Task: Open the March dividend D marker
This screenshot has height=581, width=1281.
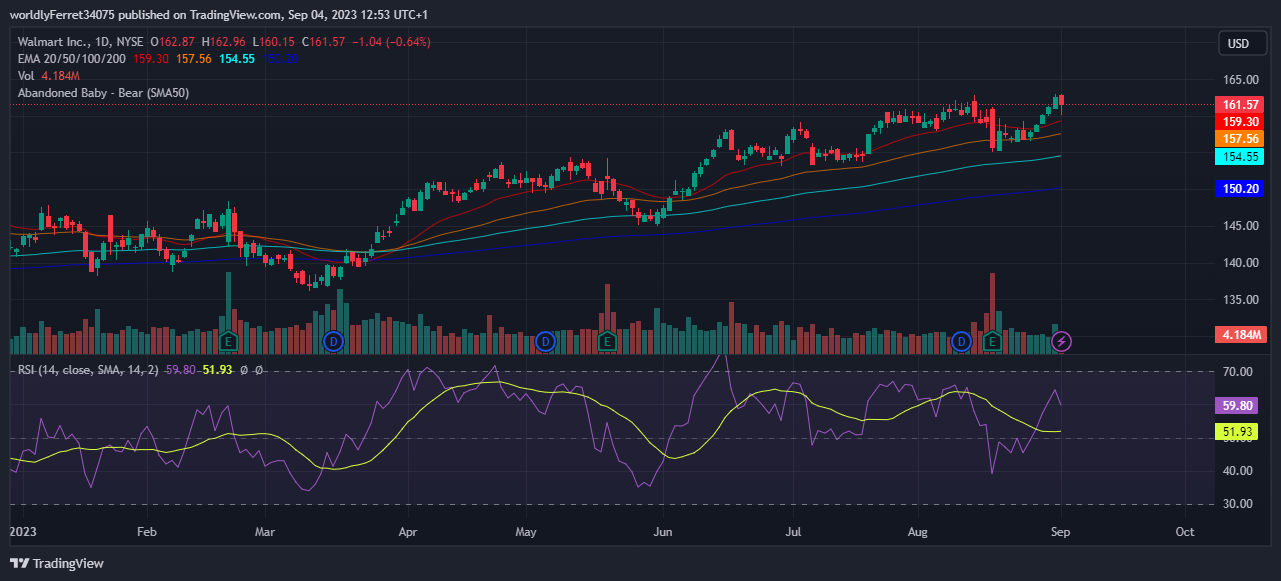Action: click(334, 341)
